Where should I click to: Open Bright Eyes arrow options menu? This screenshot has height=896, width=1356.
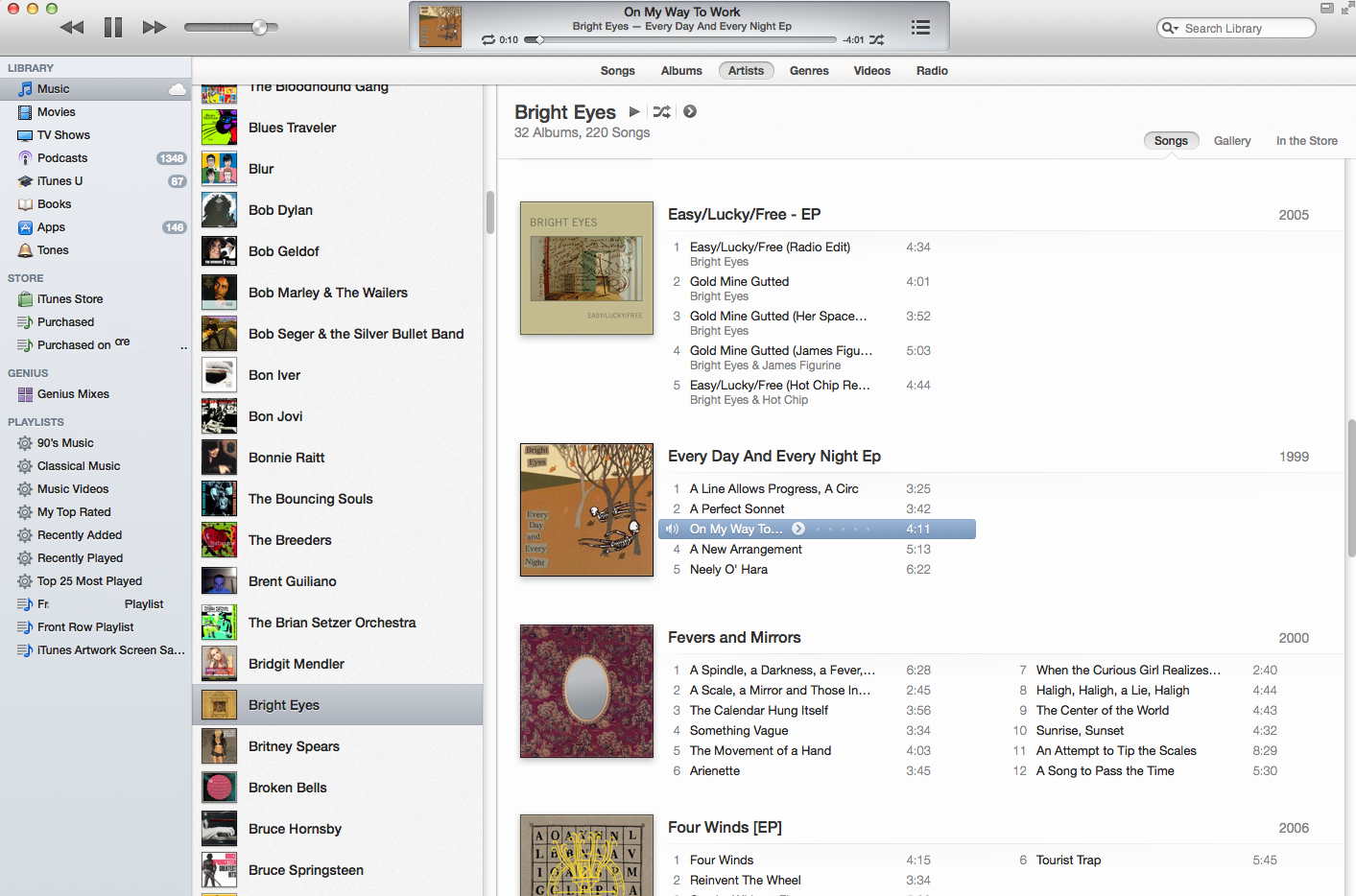point(690,112)
